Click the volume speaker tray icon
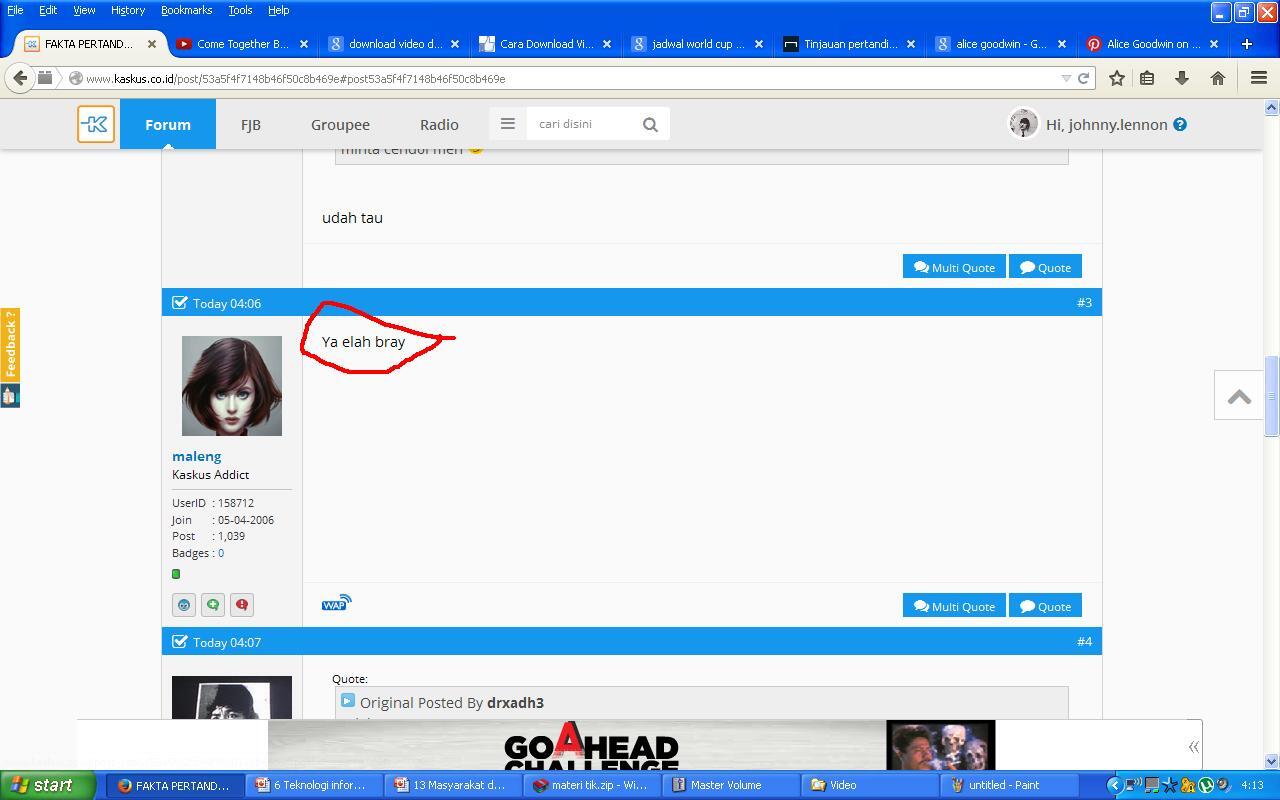Viewport: 1280px width, 800px height. pyautogui.click(x=1223, y=785)
